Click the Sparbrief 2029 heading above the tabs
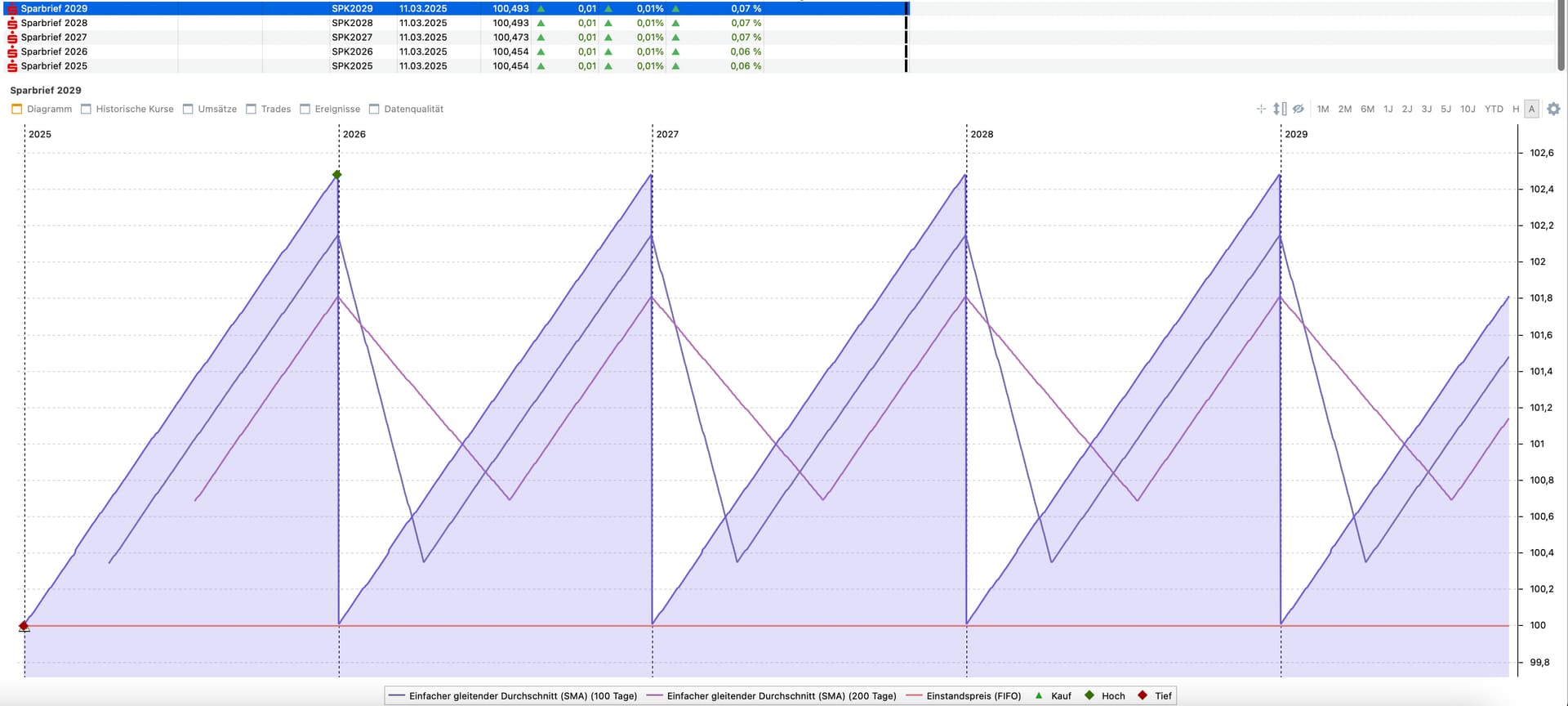This screenshot has width=1568, height=706. 46,91
